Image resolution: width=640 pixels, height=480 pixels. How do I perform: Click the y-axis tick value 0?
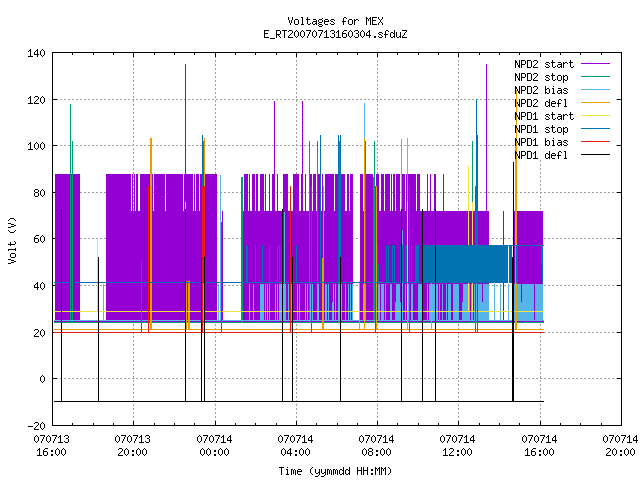[42, 379]
